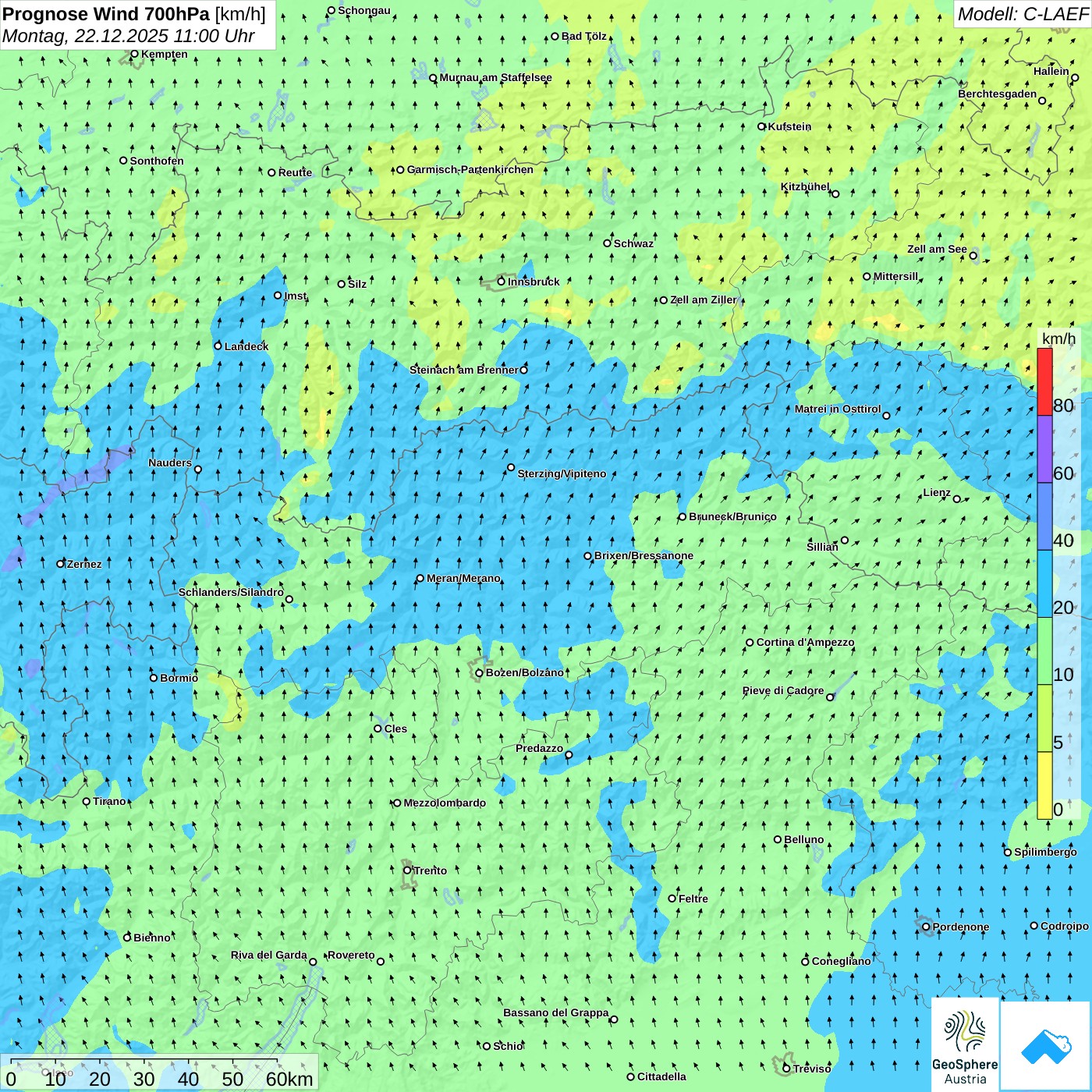Viewport: 1092px width, 1092px height.
Task: Click the 'Steinach am Brenner' label
Action: coord(464,370)
